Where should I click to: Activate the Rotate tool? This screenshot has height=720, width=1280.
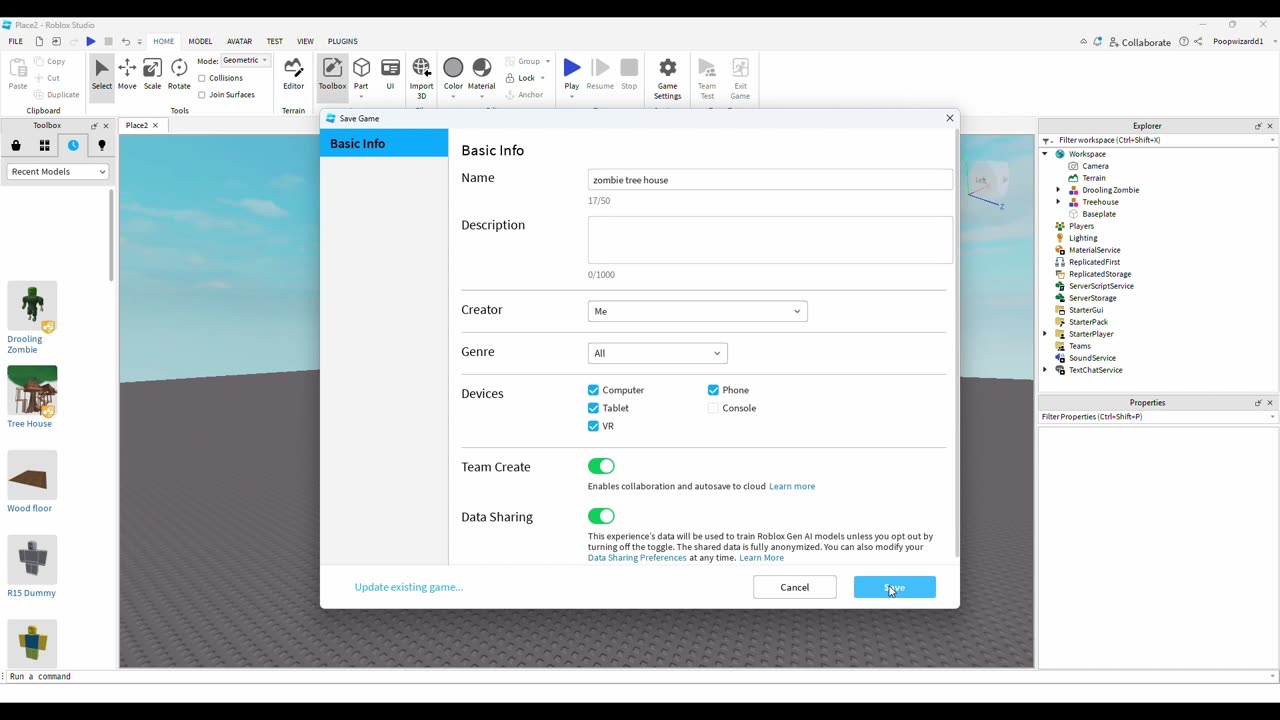pos(179,74)
